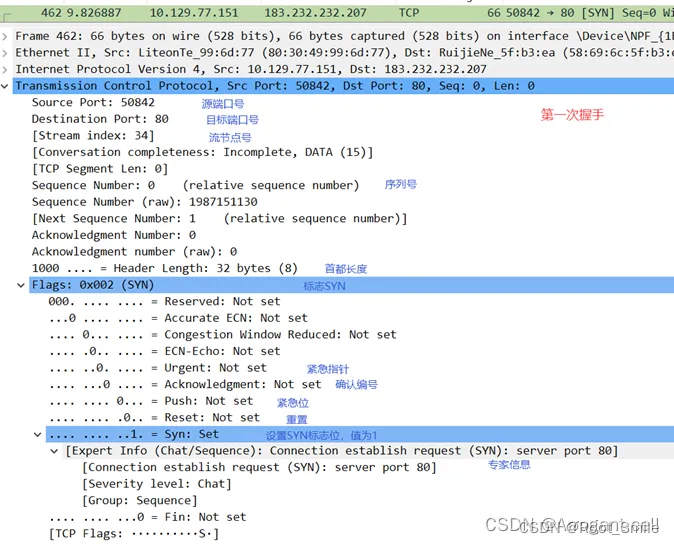Select the Destination Port: 80 field

click(100, 119)
